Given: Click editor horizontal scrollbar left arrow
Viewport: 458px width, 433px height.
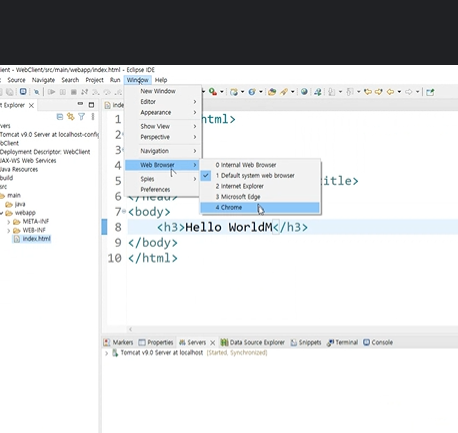Looking at the screenshot, I should [131, 329].
